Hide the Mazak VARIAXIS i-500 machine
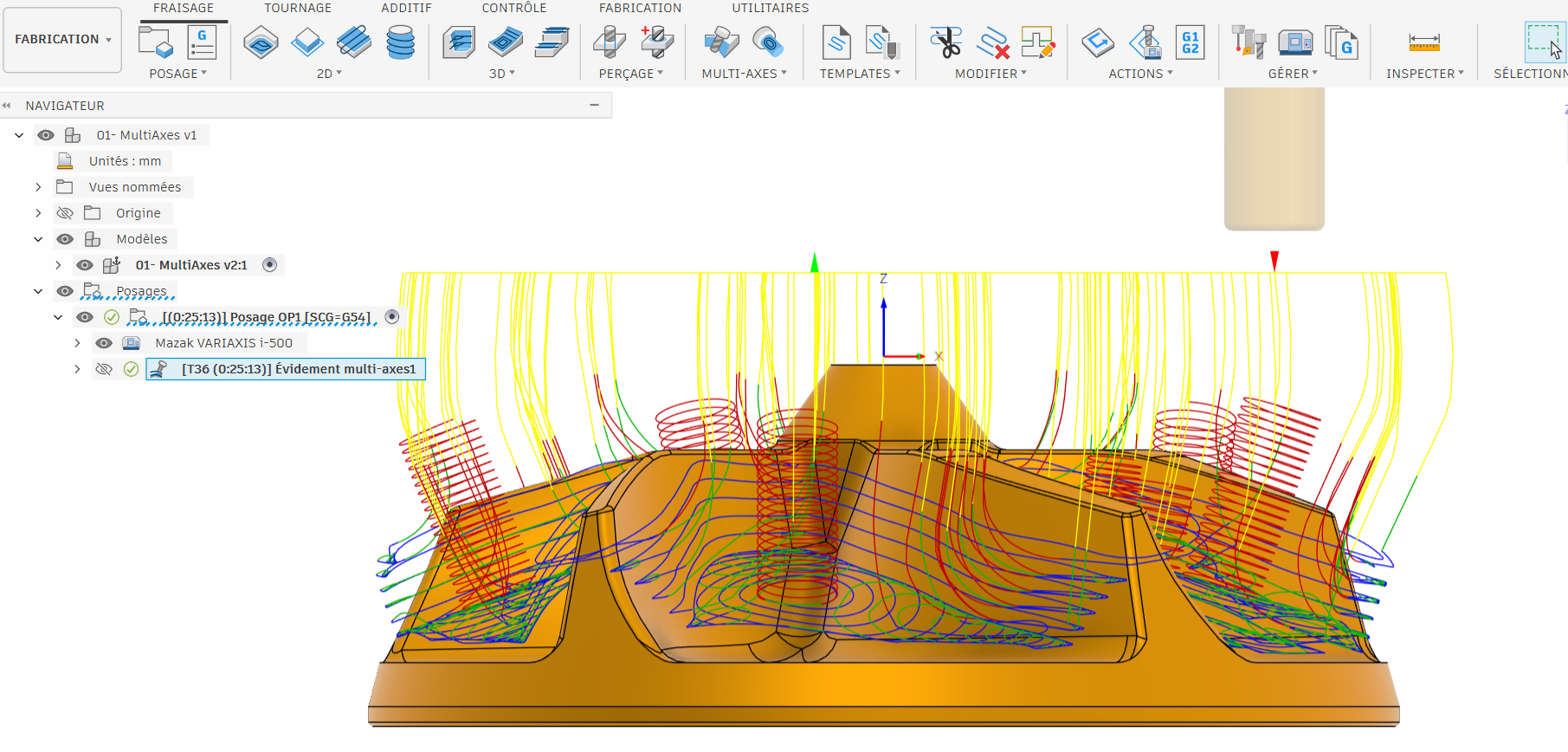1568x752 pixels. click(104, 343)
